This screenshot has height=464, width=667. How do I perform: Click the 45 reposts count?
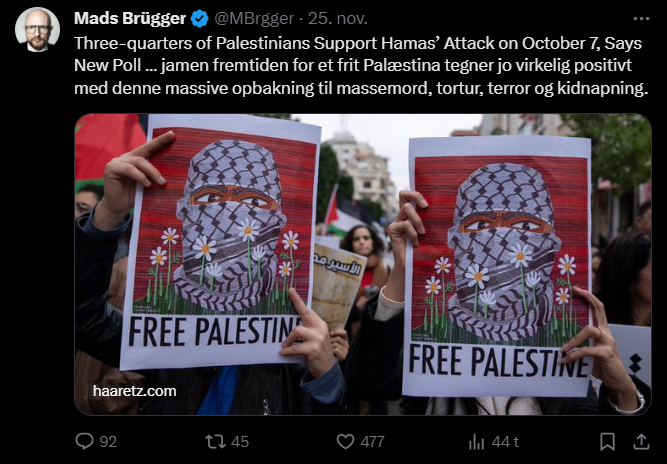tap(239, 442)
